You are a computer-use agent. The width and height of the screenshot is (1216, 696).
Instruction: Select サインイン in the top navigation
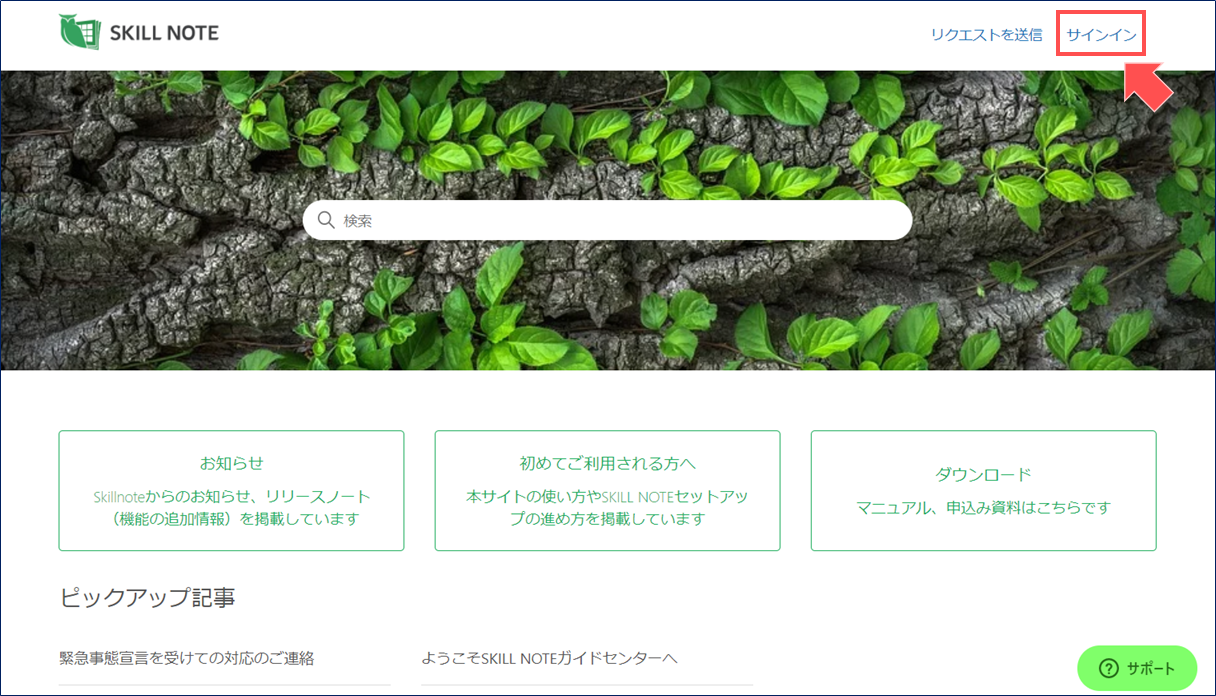point(1100,33)
